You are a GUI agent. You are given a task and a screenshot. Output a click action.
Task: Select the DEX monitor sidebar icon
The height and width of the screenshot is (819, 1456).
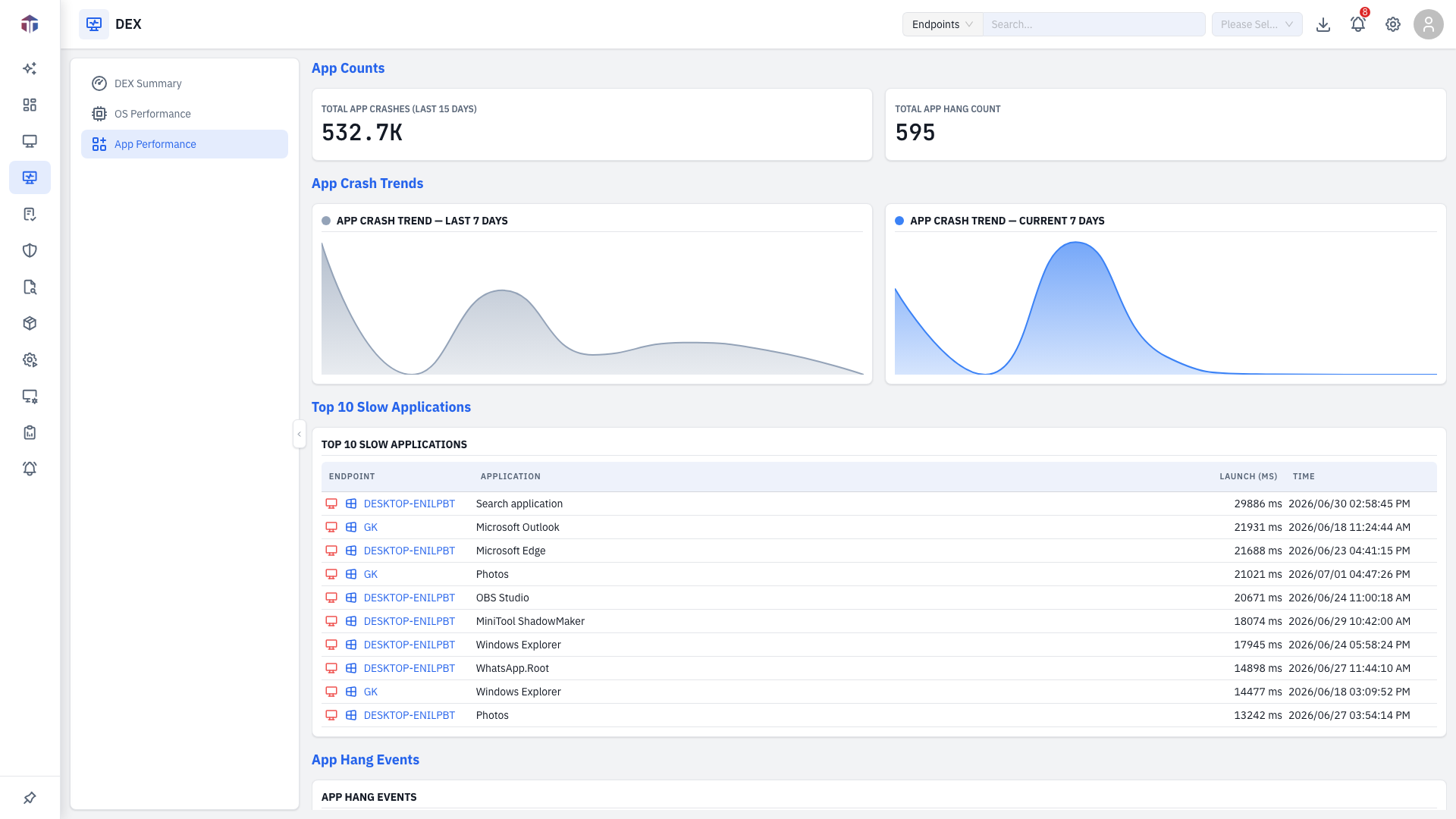tap(30, 177)
